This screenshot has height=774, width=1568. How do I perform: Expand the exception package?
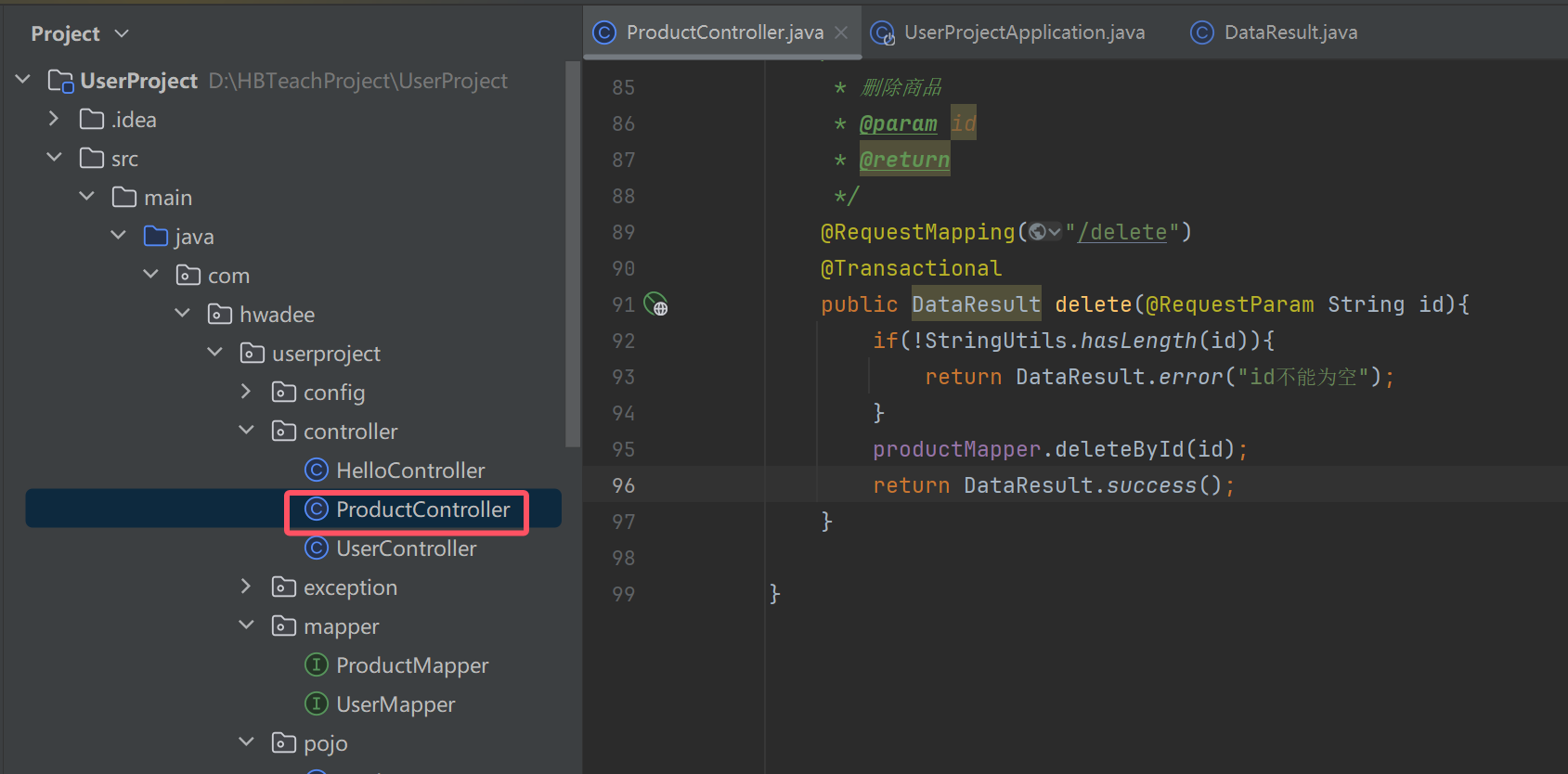point(246,587)
